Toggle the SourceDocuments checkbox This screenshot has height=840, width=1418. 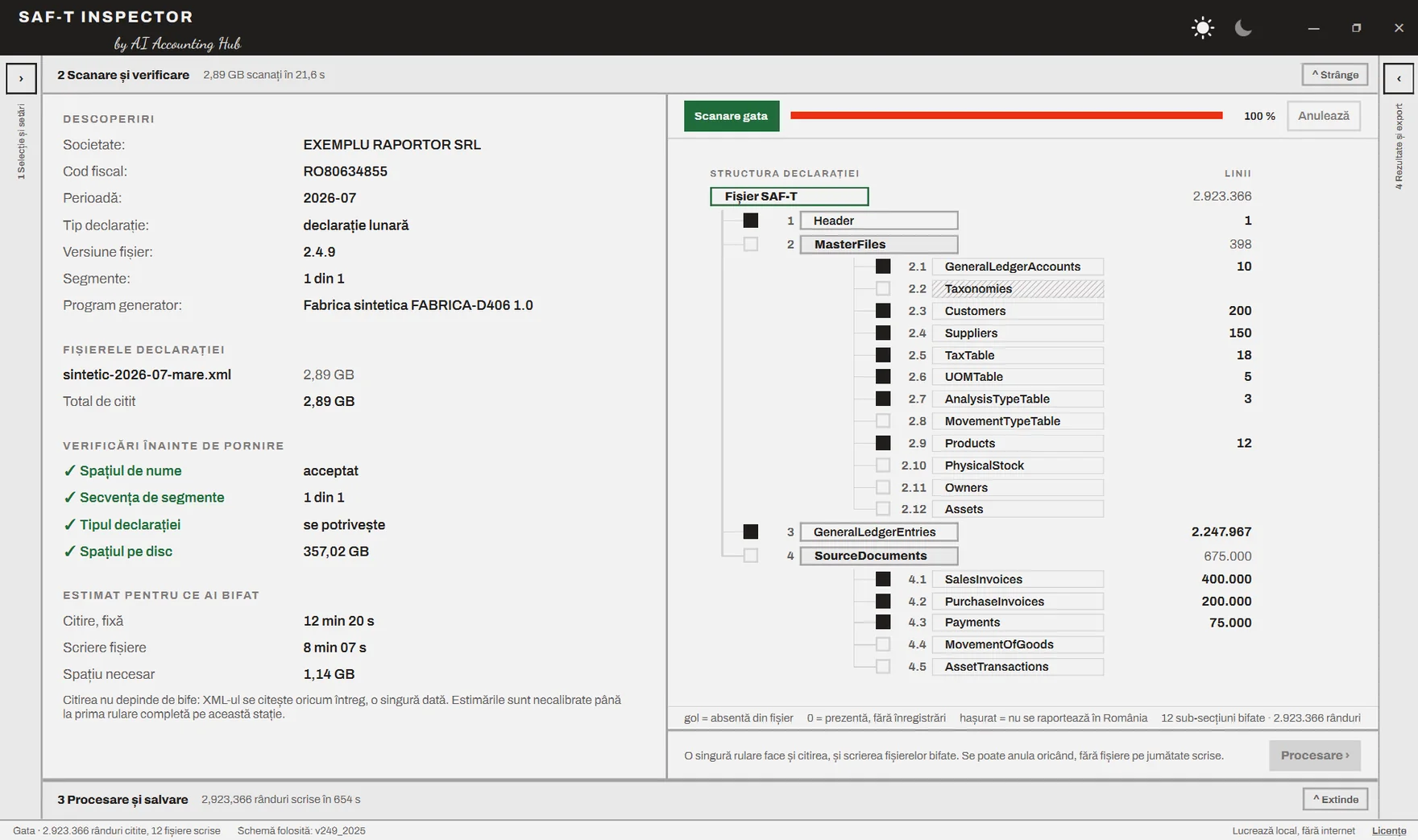(751, 556)
